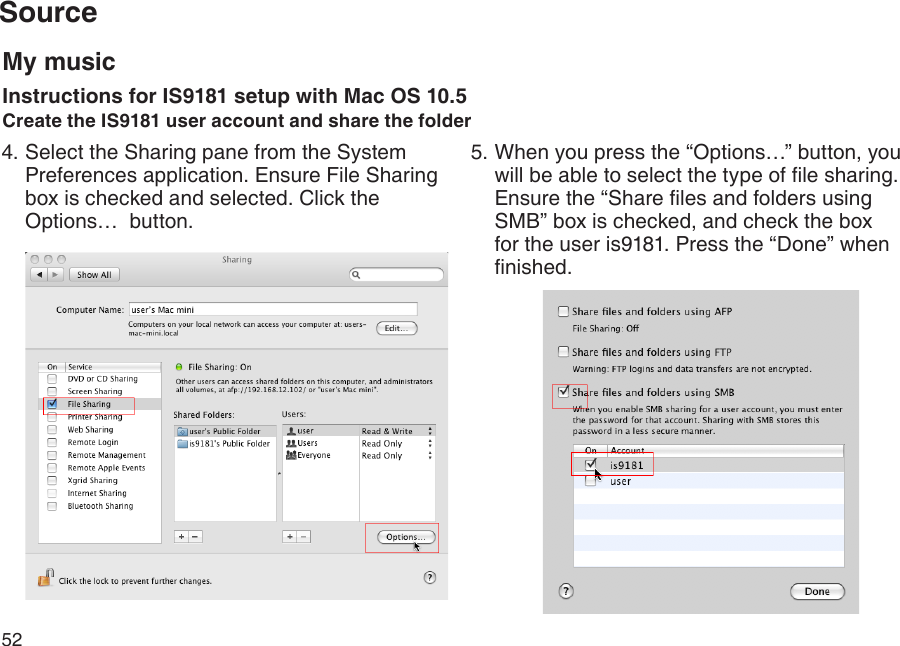900x646 pixels.
Task: Click folder icon of user's Public Folder
Action: click(183, 431)
